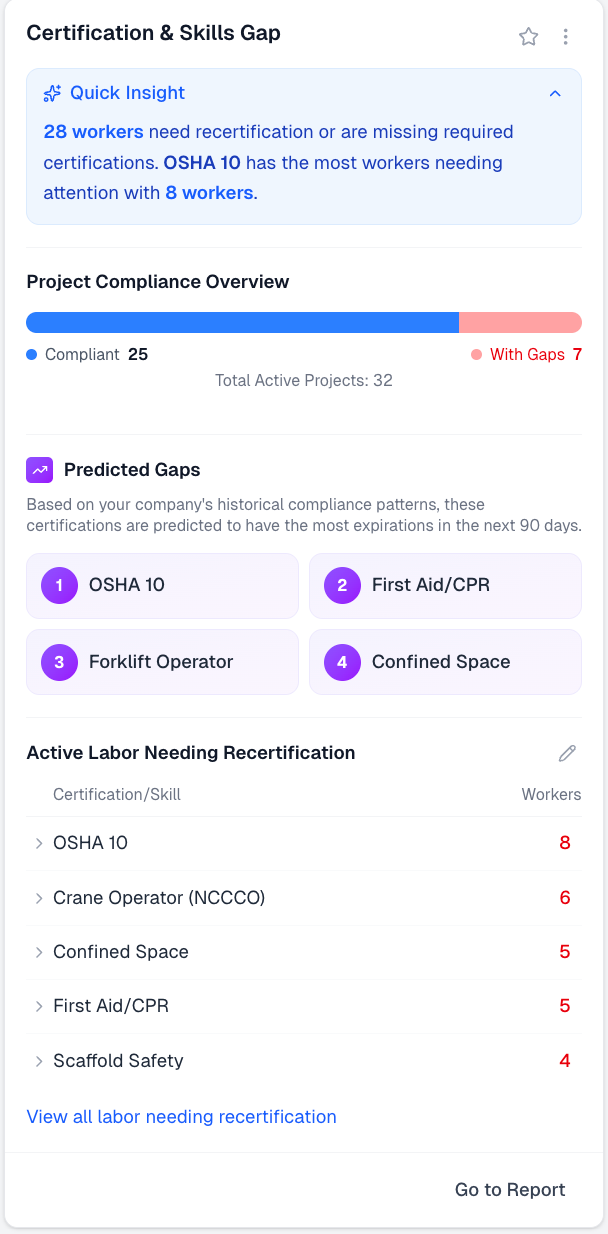Click the blue Compliant portion of the bar

click(x=242, y=322)
